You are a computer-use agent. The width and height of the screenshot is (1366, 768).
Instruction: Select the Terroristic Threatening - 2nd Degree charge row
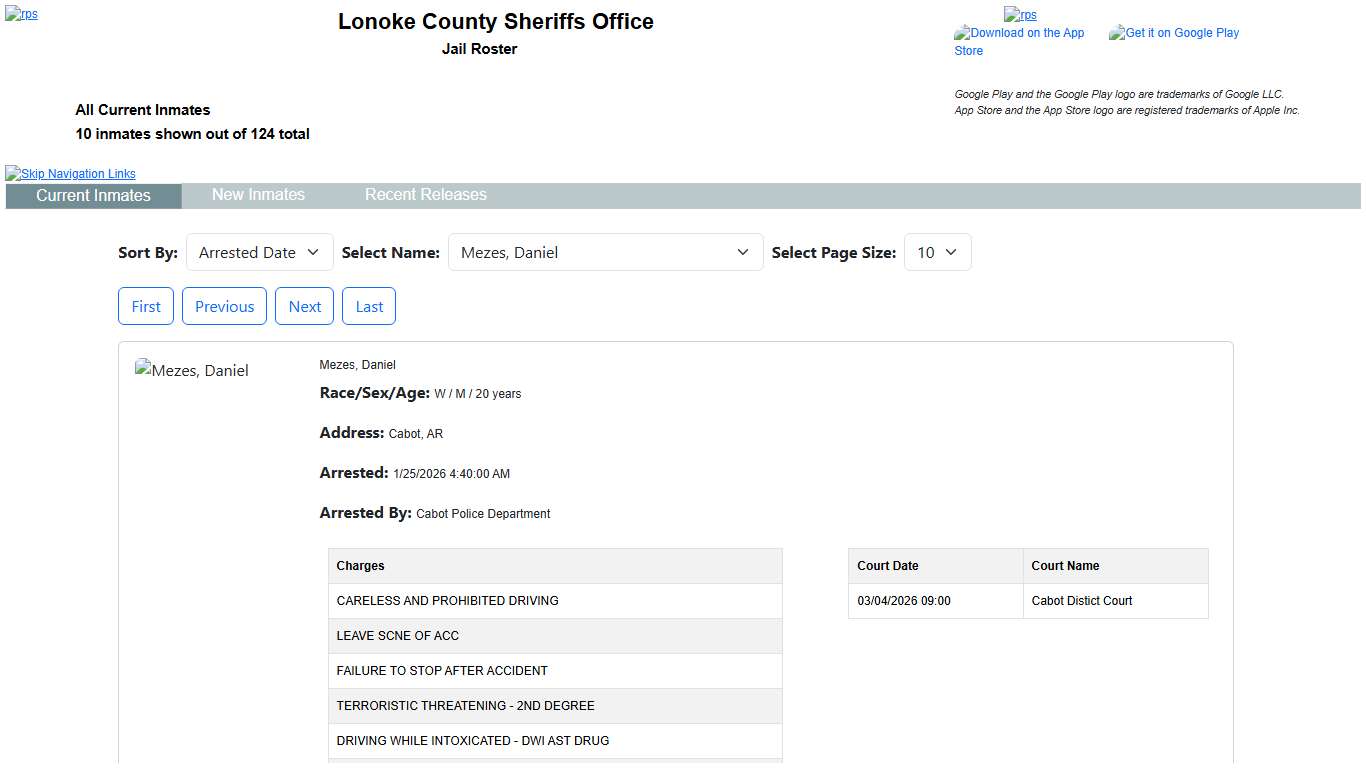[555, 706]
